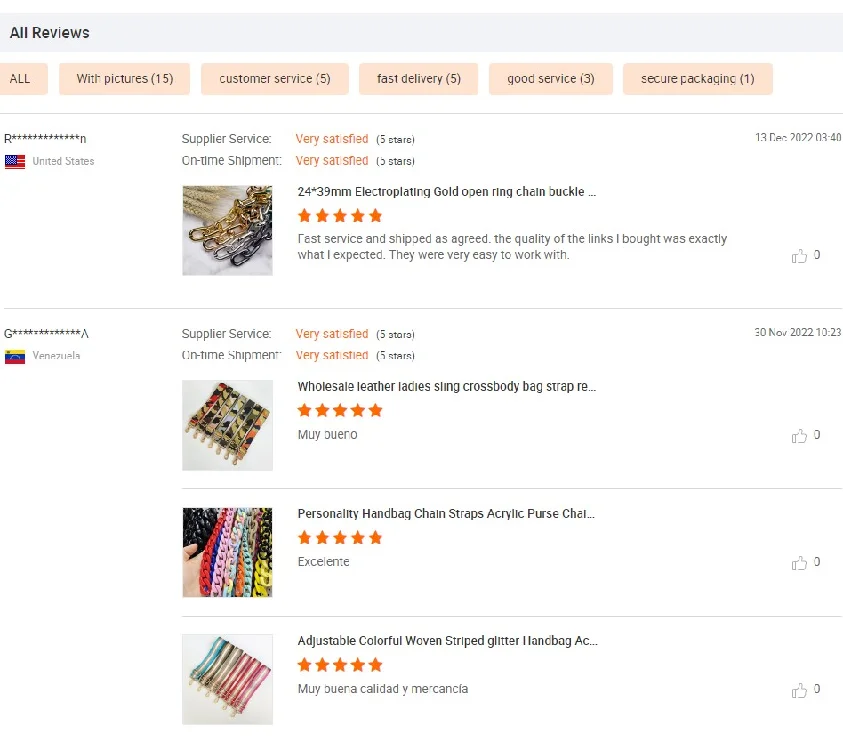Open 'Wholesale leather ladies sling crossbody' link
The height and width of the screenshot is (750, 843).
[x=447, y=387]
